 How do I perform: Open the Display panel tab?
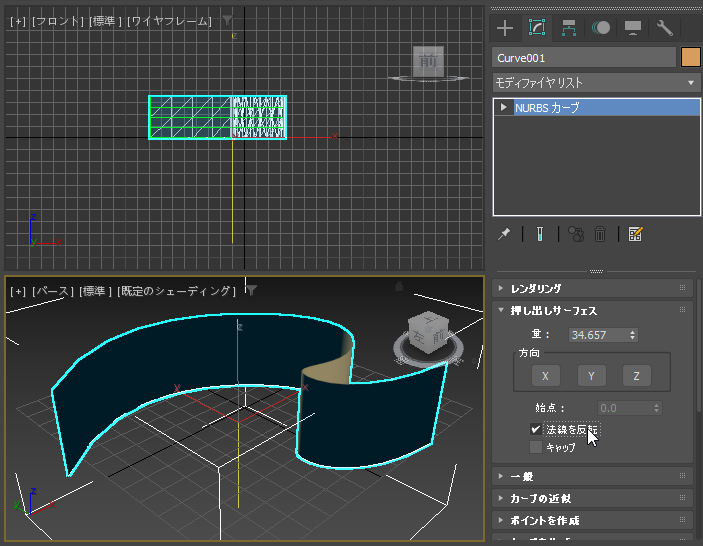pos(633,28)
